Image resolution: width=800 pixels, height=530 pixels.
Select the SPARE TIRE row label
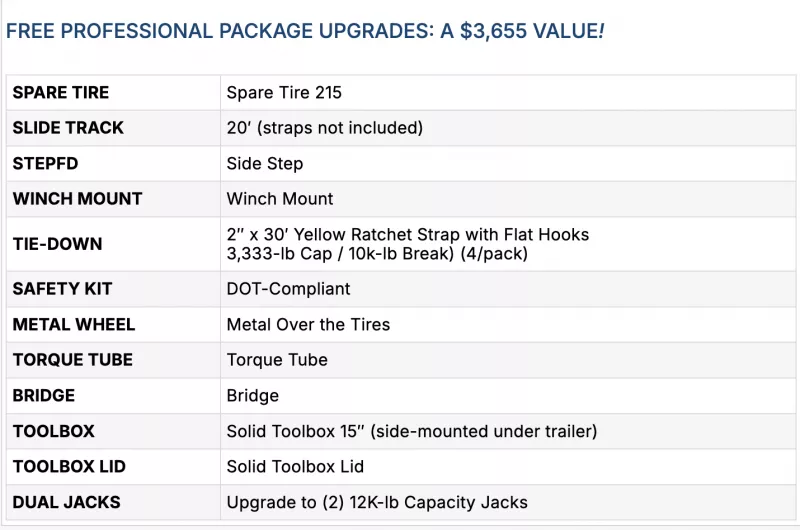[x=61, y=93]
